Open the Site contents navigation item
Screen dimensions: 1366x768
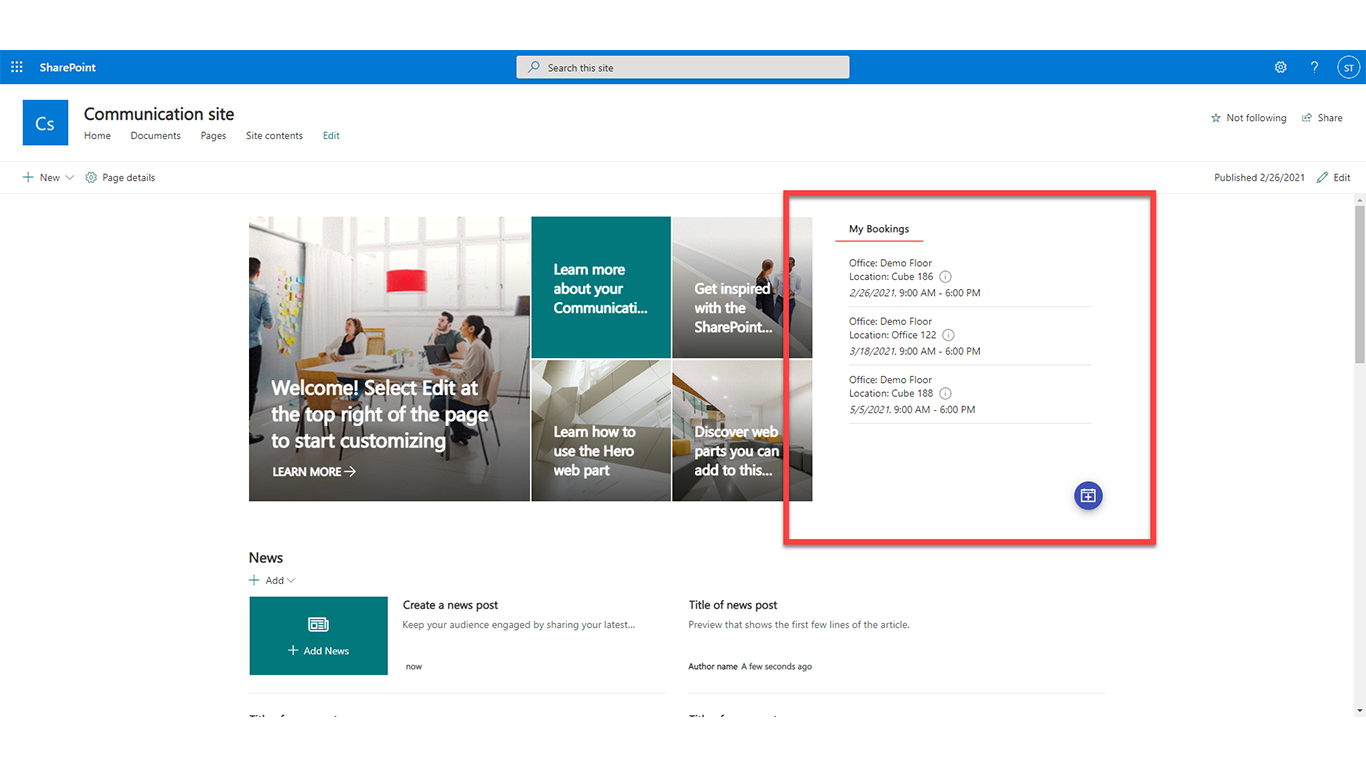[274, 136]
